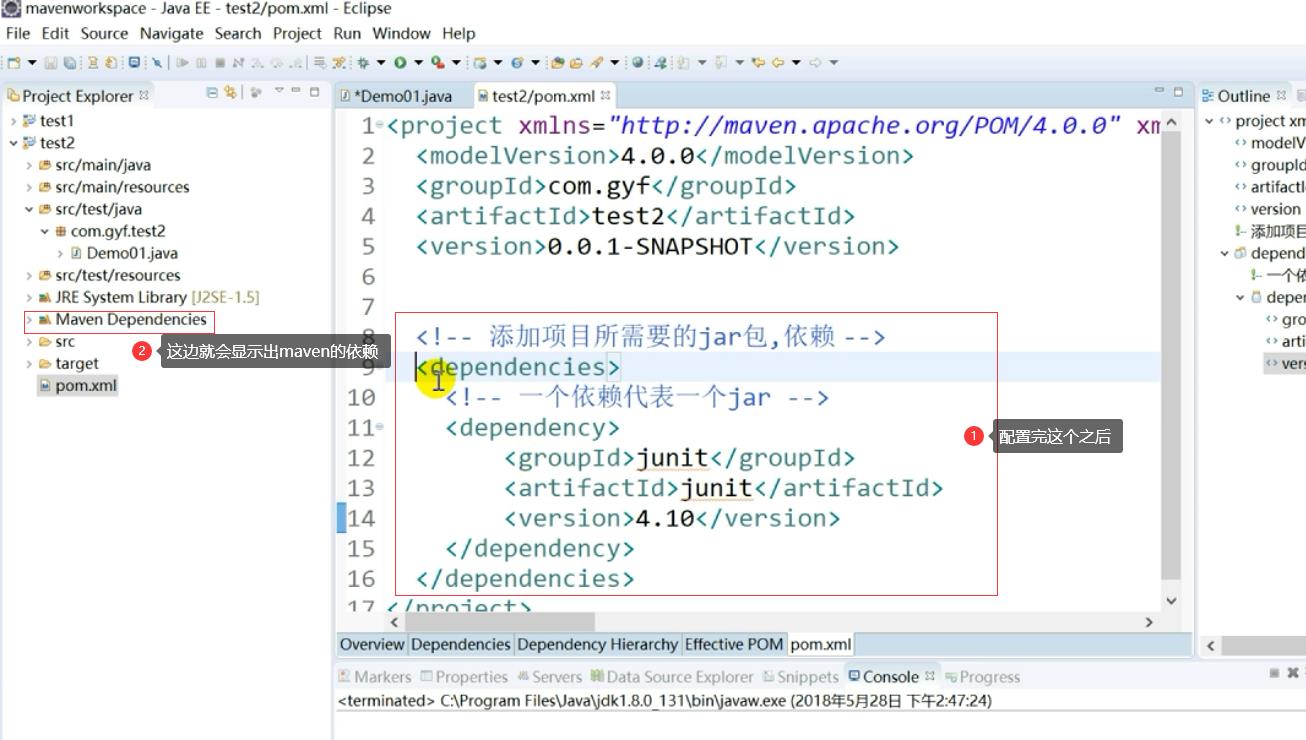Open the Edit menu

55,33
